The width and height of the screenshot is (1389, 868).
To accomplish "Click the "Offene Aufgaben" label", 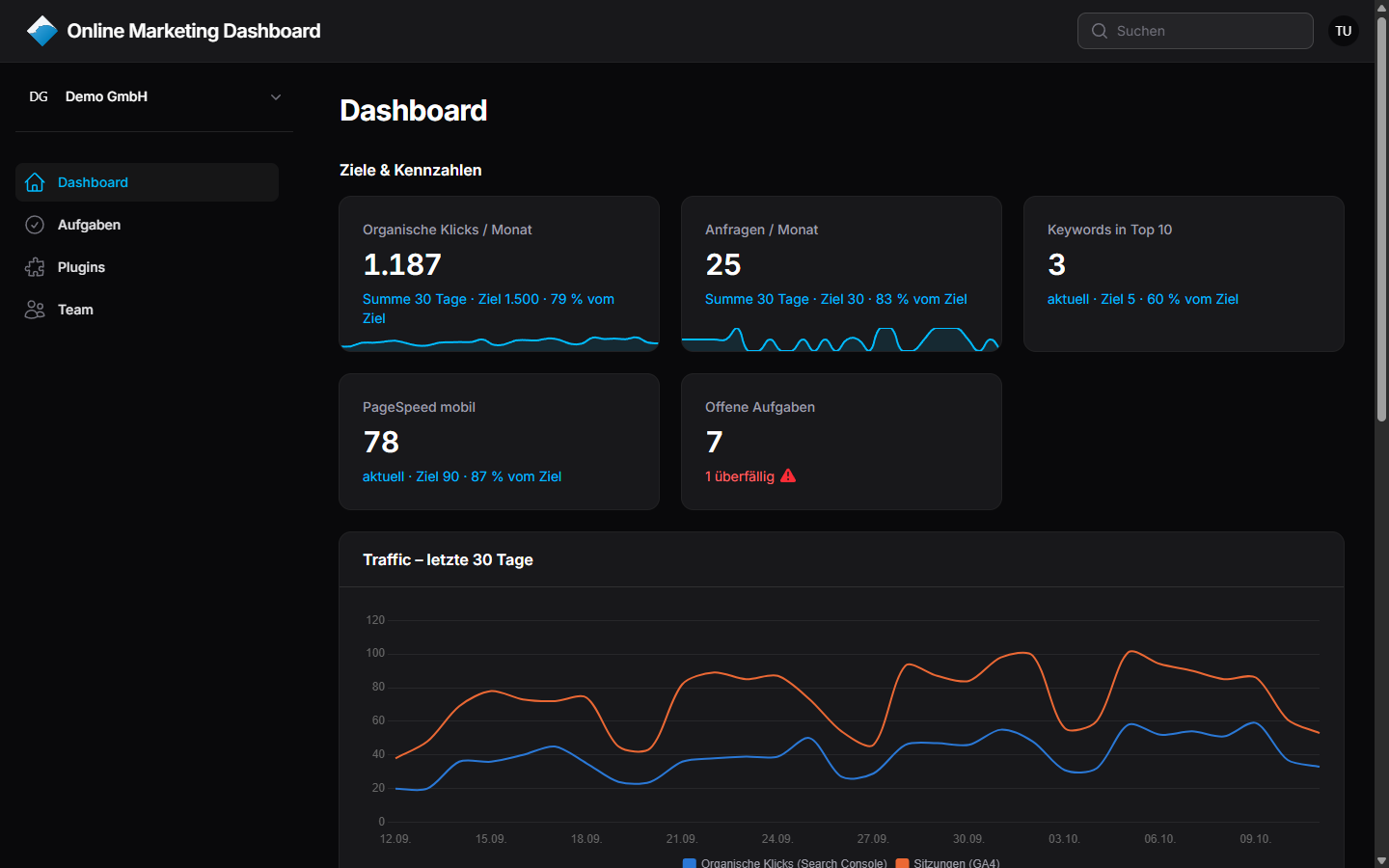I will (760, 407).
